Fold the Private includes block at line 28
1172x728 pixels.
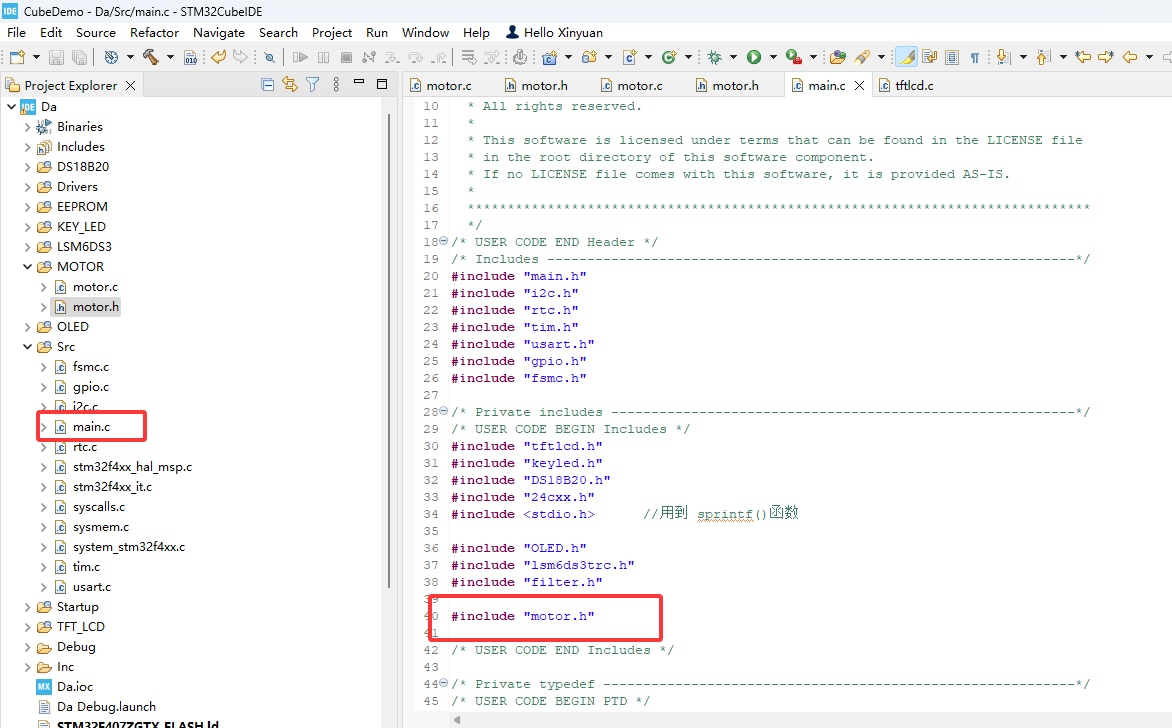tap(443, 411)
